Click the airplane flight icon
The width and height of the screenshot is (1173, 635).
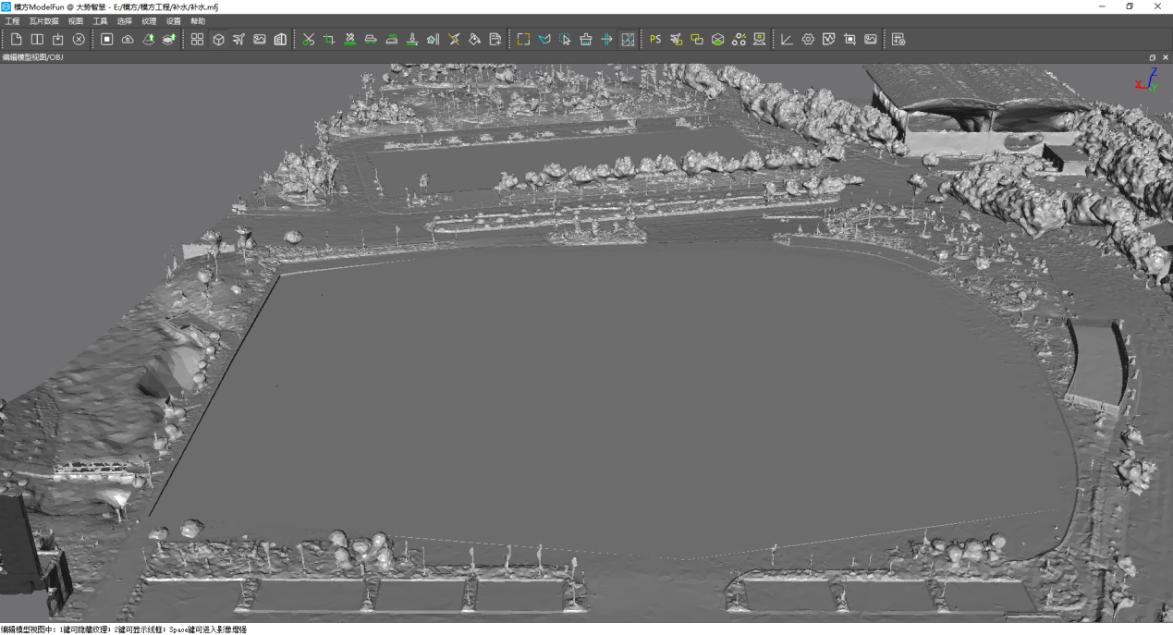pos(239,39)
